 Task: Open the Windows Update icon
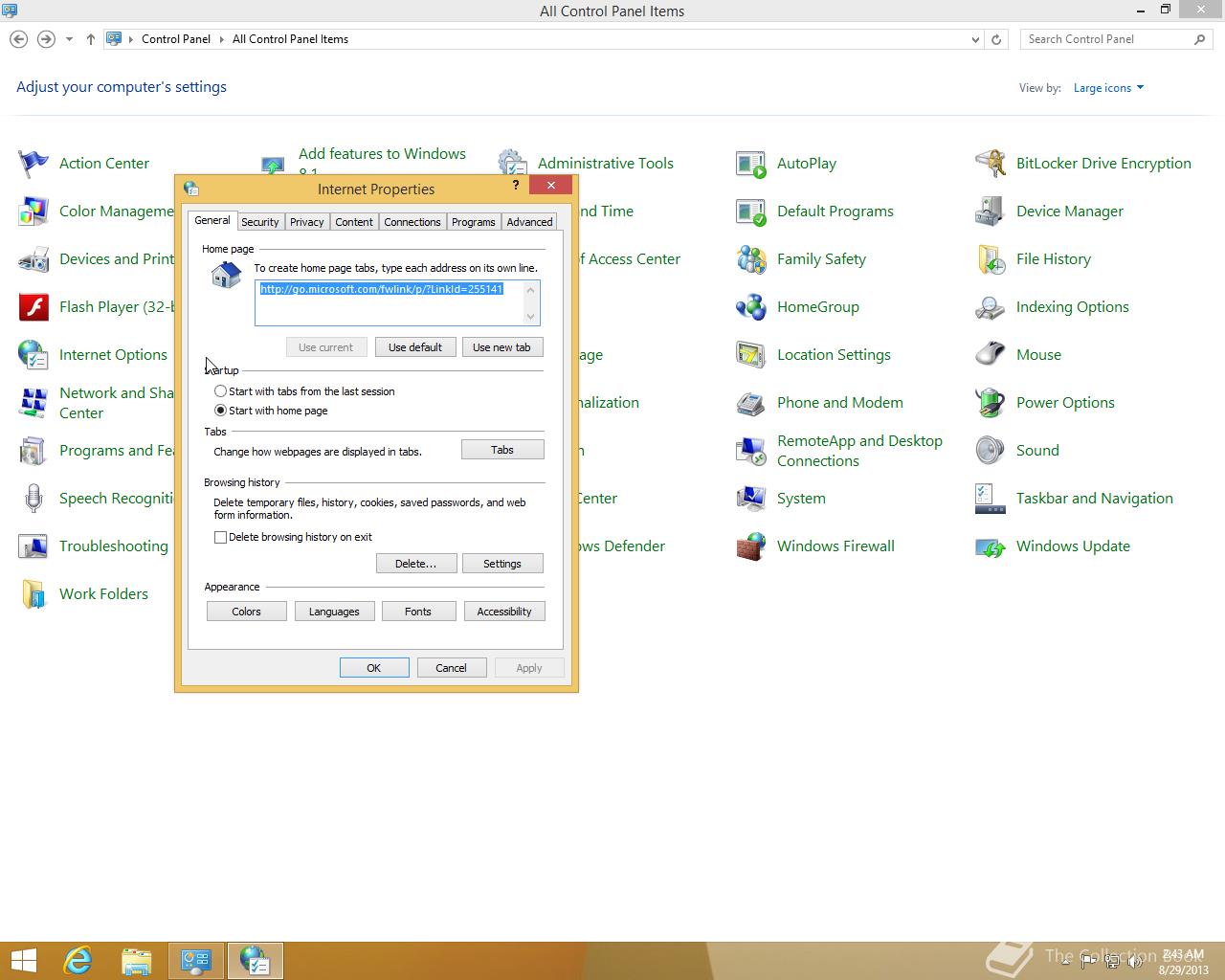coord(991,546)
